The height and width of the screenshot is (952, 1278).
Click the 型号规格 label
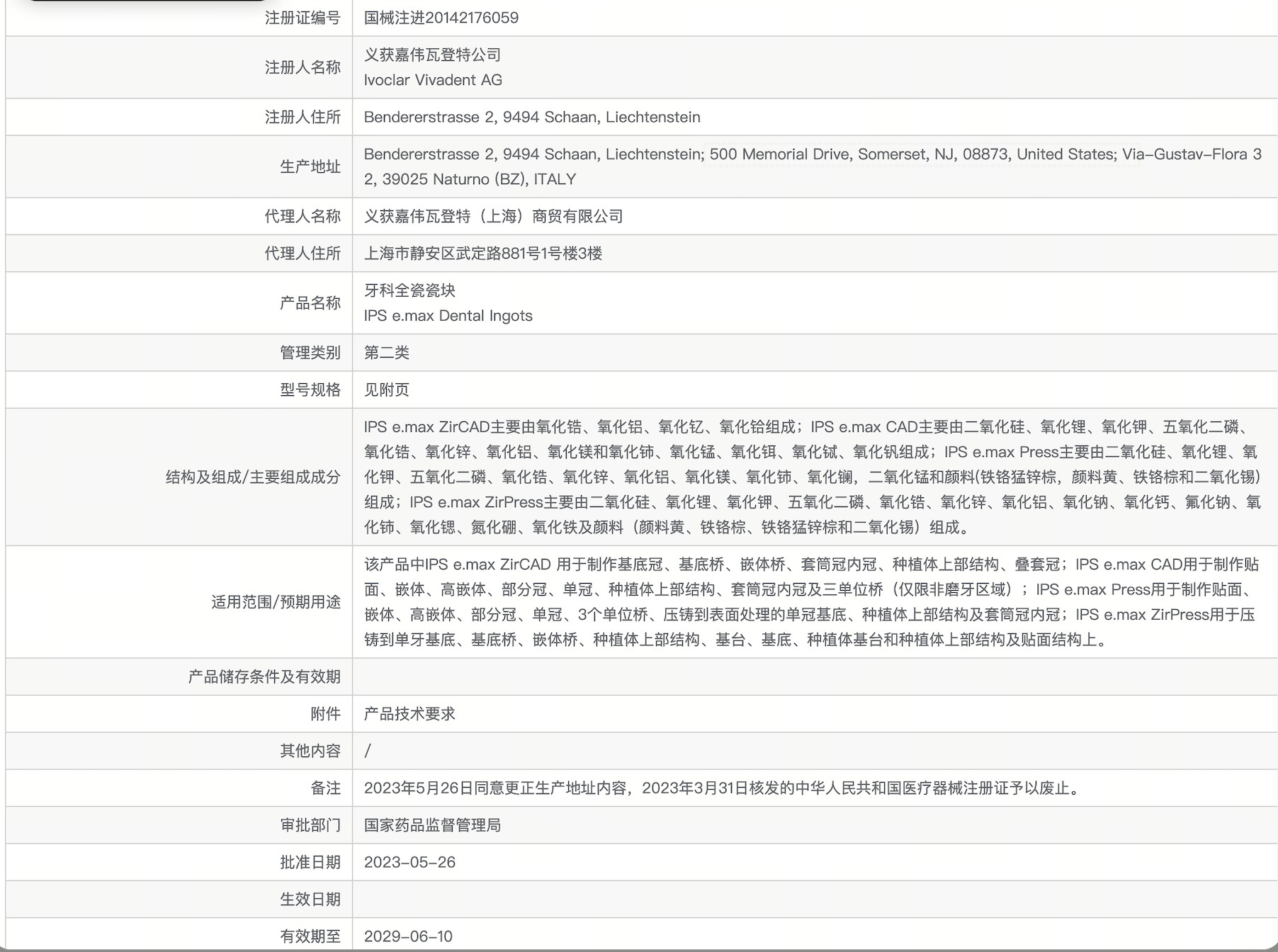pos(310,390)
